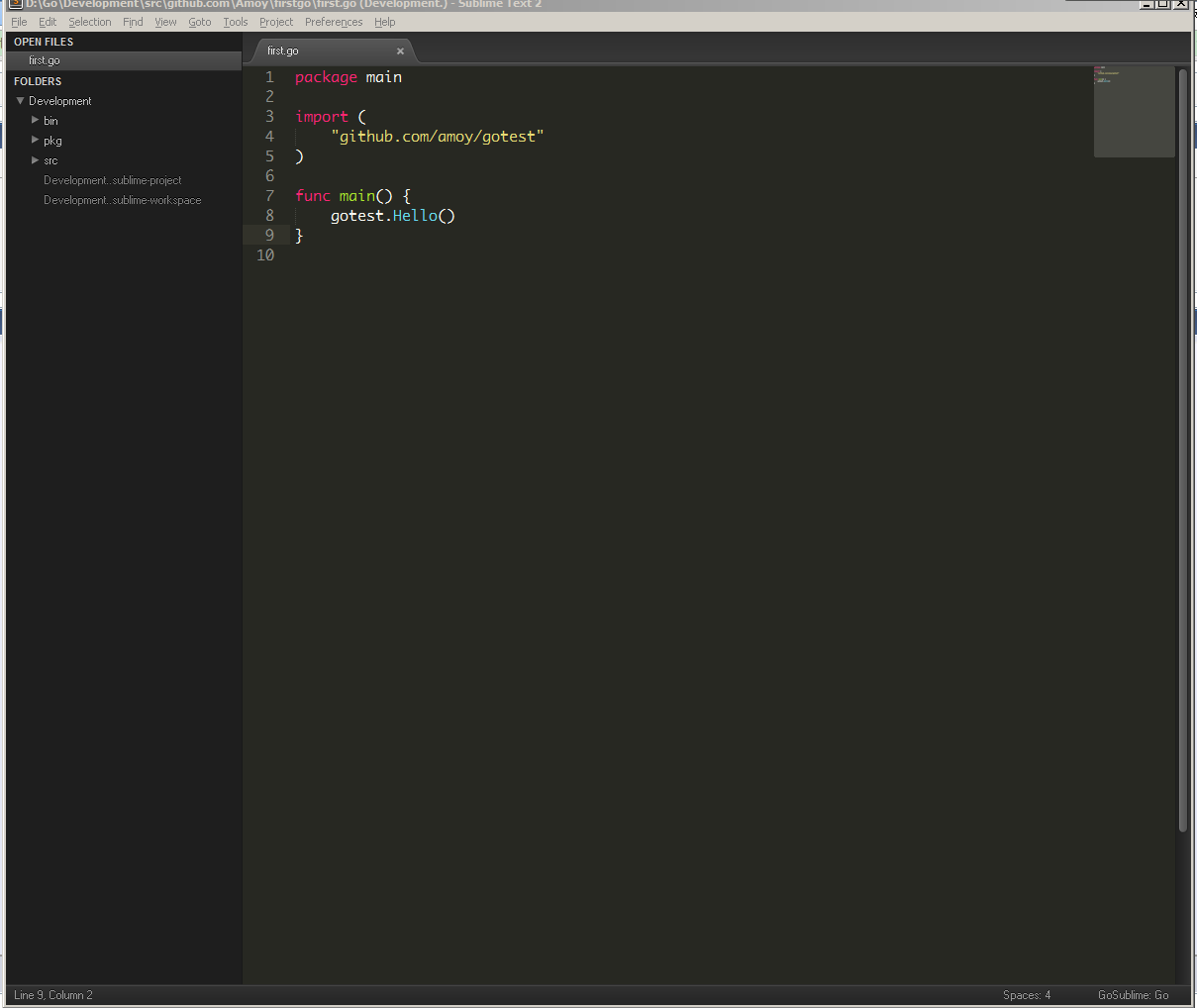Change indentation via Spaces: 4
Image resolution: width=1197 pixels, height=1008 pixels.
click(x=1027, y=995)
